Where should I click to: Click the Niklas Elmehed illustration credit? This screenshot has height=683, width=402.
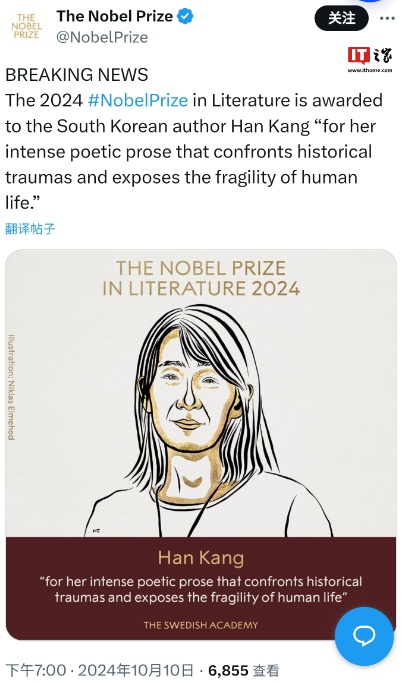click(11, 387)
